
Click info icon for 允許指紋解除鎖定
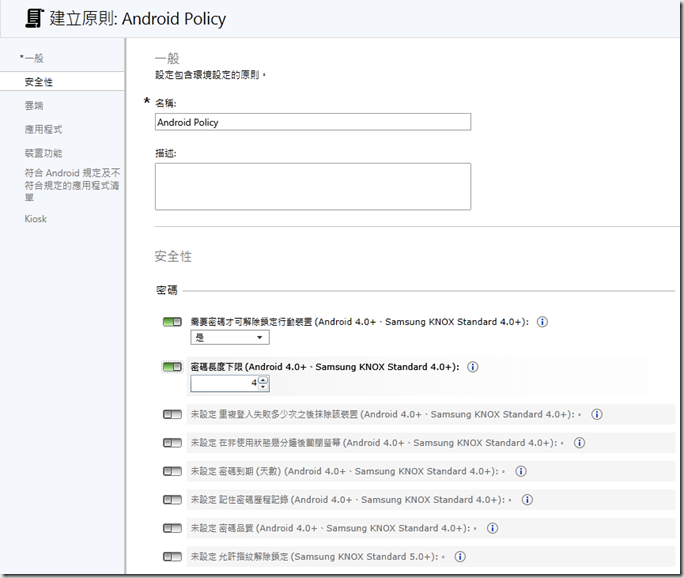coord(459,556)
